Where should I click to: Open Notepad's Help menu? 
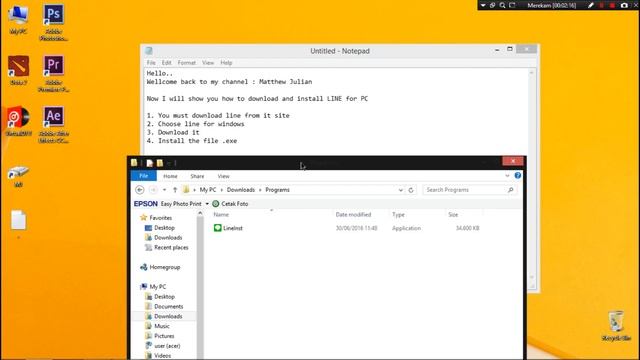click(226, 63)
